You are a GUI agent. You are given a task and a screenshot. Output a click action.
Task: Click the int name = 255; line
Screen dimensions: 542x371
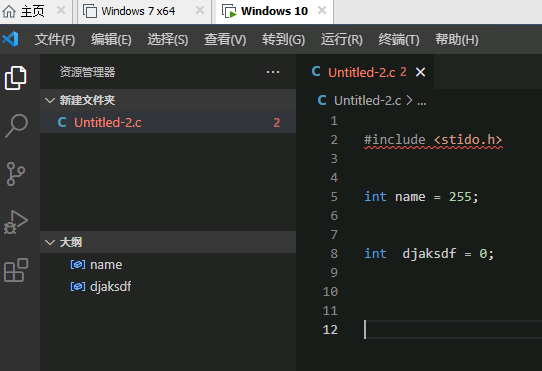(421, 197)
